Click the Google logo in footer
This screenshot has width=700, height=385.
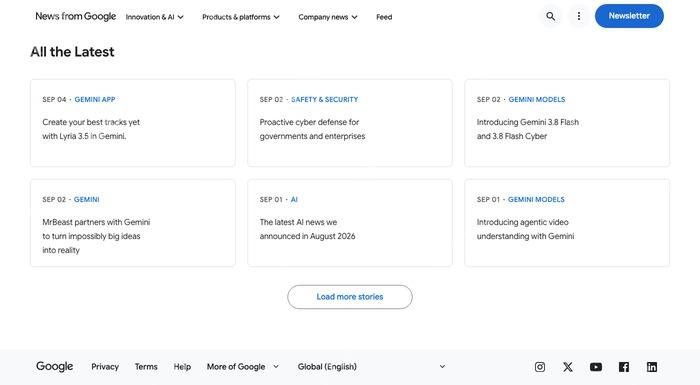click(x=54, y=367)
